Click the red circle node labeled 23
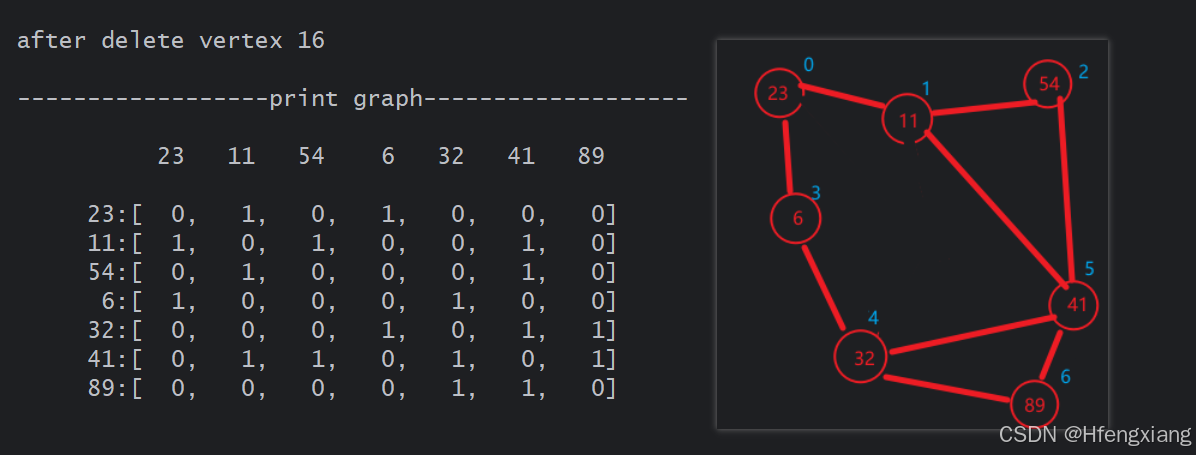This screenshot has width=1196, height=455. [778, 94]
